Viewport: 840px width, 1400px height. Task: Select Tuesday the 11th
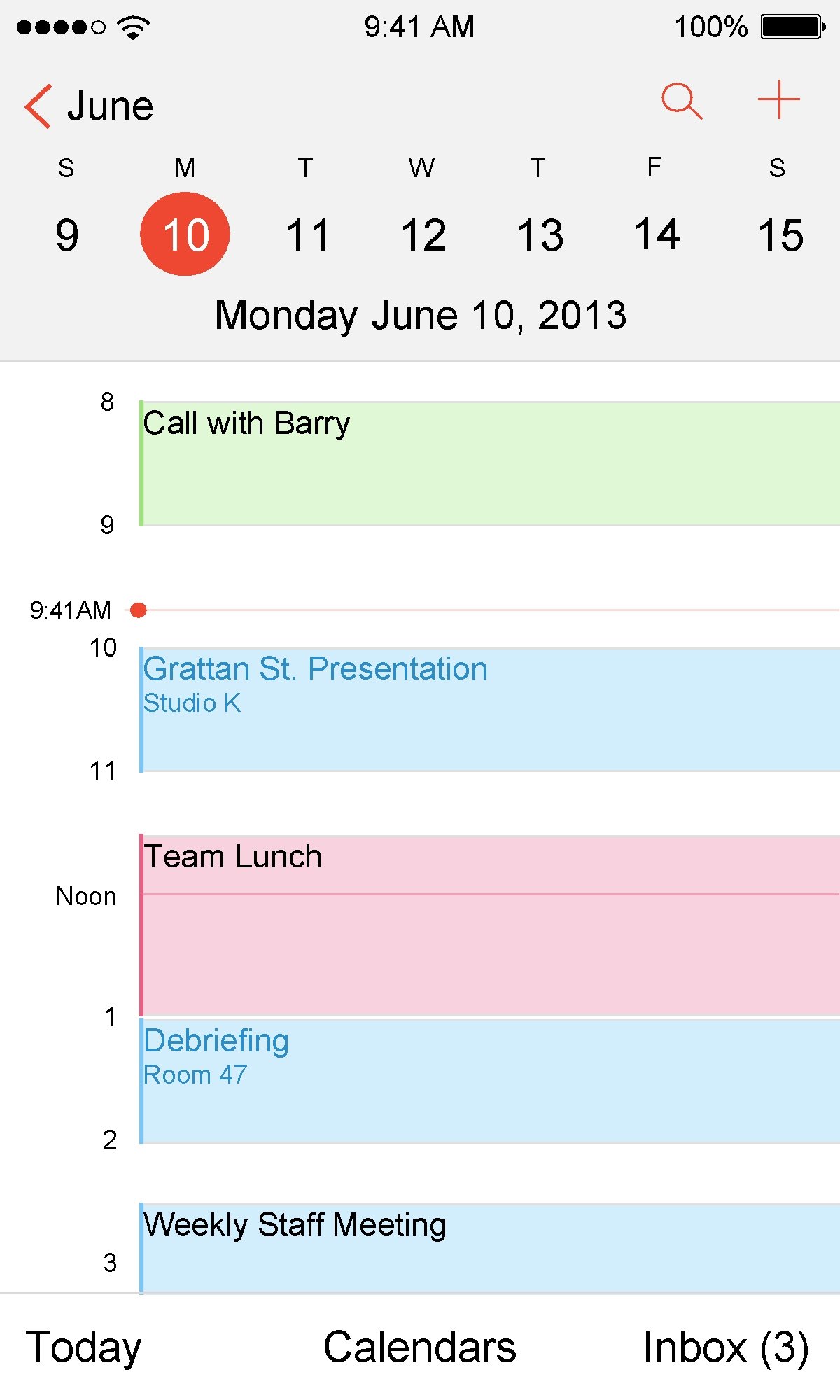tap(307, 234)
